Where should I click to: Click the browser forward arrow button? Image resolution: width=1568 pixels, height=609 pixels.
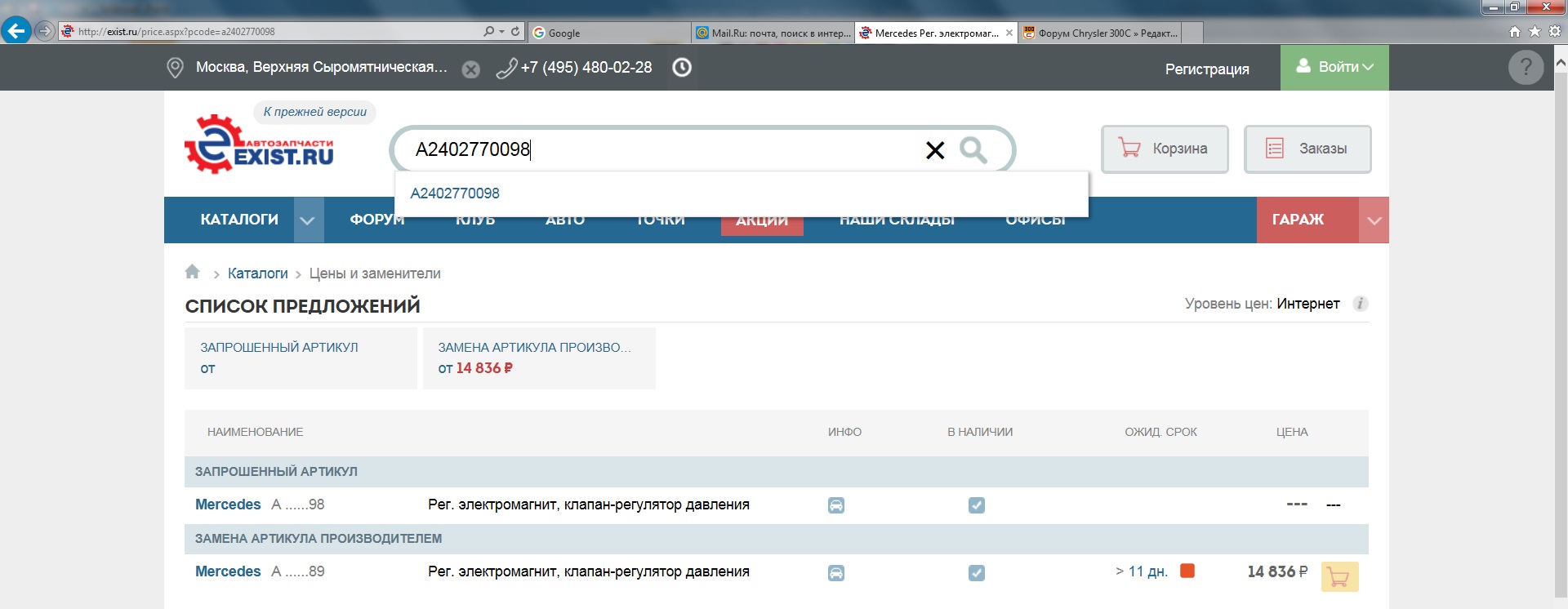45,31
